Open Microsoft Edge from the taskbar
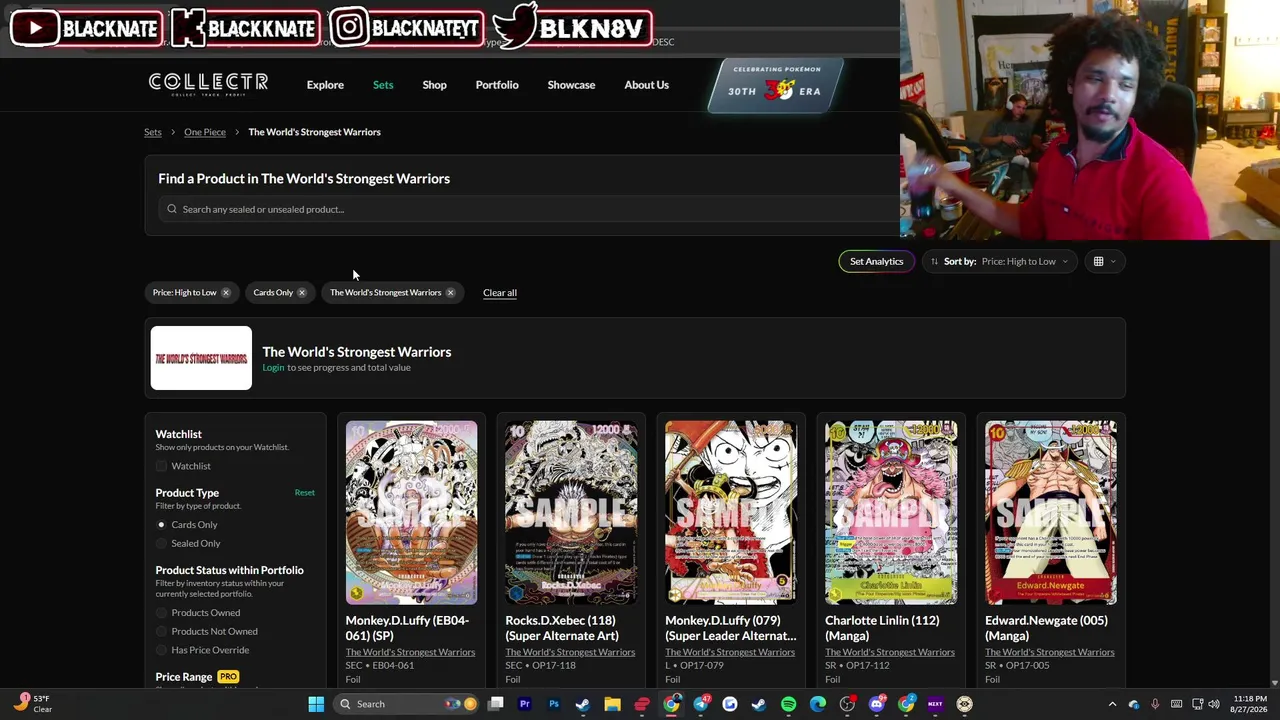This screenshot has width=1280, height=720. (817, 704)
